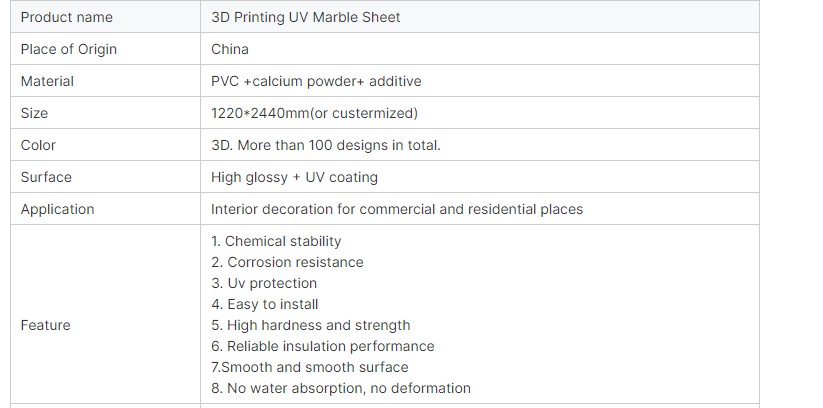This screenshot has width=823, height=408.
Task: Click '6. Reliable insulation performance' feature line
Action: pos(322,346)
